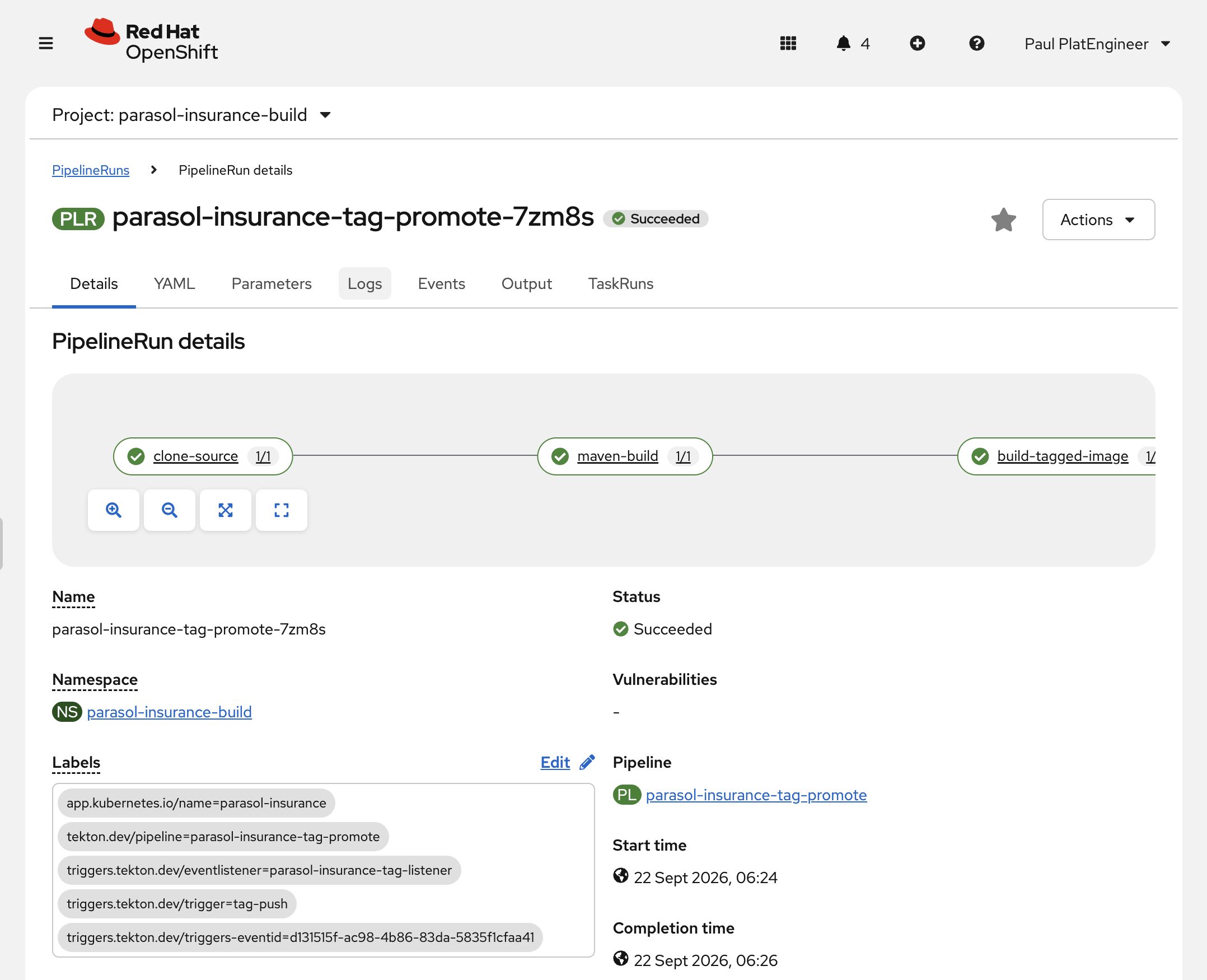Open the parasol-insurance-tag-promote pipeline link
1207x980 pixels.
(x=756, y=795)
